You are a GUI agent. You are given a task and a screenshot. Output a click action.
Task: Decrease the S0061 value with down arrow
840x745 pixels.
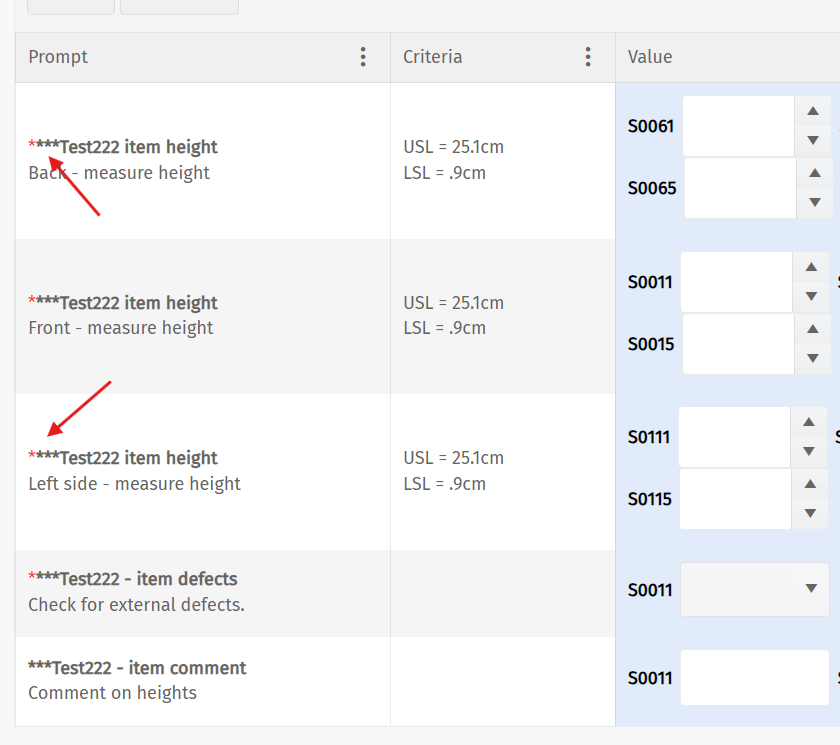tap(814, 141)
